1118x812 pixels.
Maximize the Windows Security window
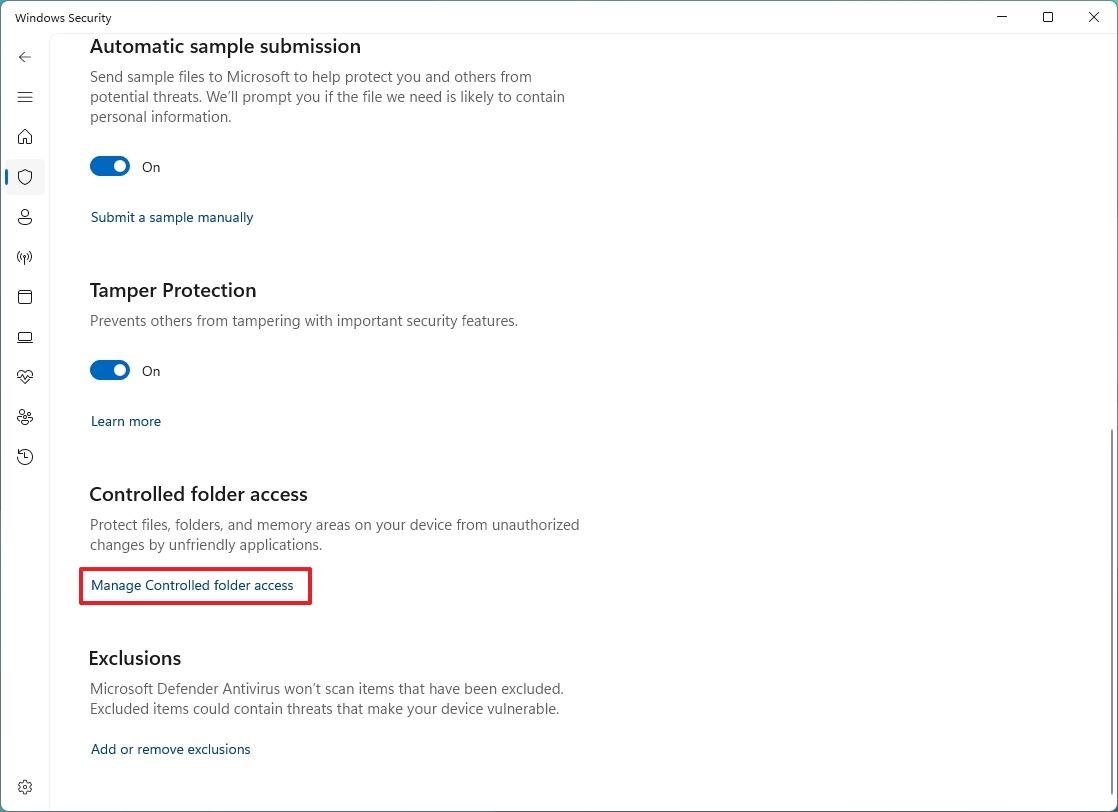(x=1048, y=17)
